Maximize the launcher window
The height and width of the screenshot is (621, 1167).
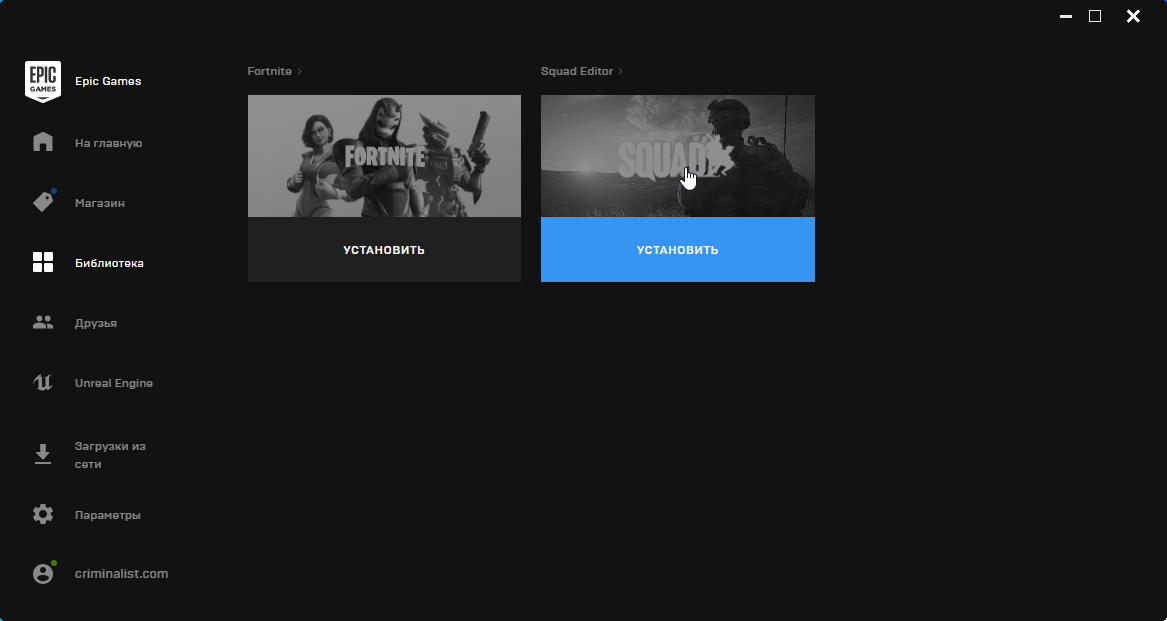[1095, 16]
